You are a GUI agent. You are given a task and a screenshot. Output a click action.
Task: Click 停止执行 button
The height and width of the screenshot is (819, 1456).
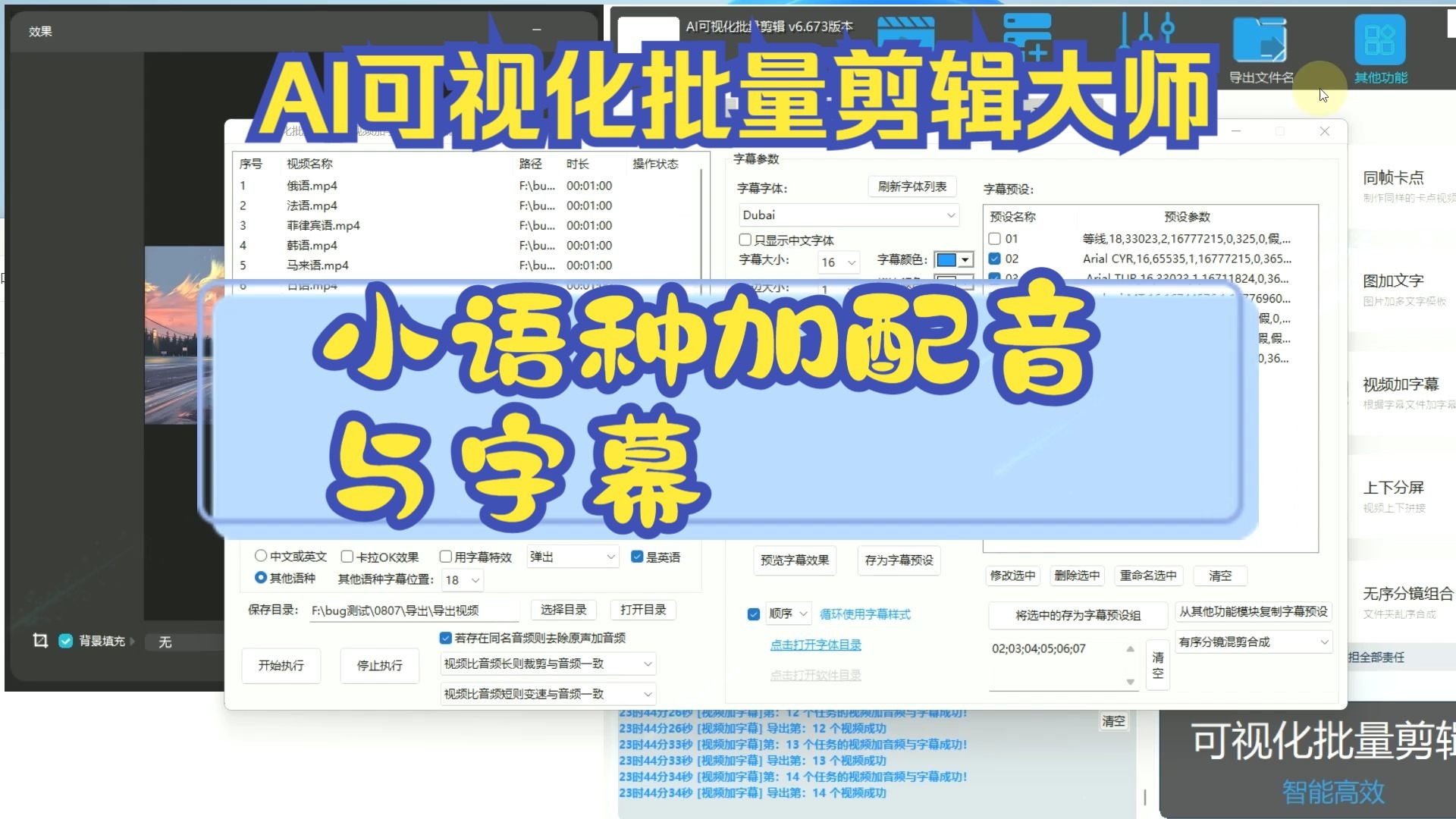pos(379,666)
